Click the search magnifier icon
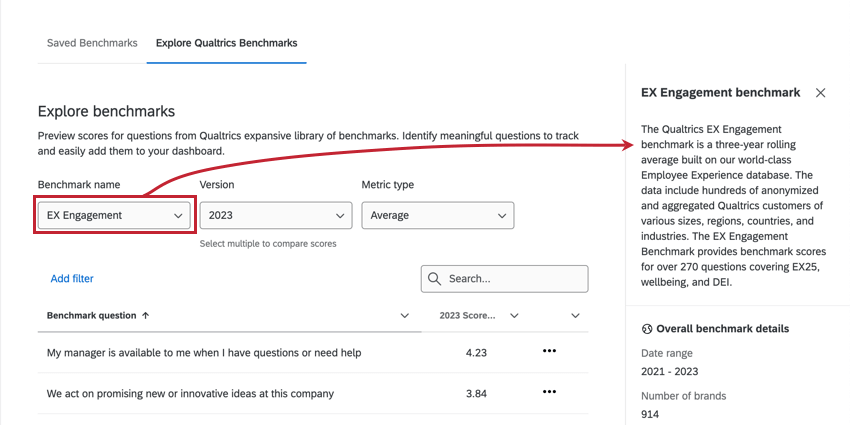 coord(435,279)
